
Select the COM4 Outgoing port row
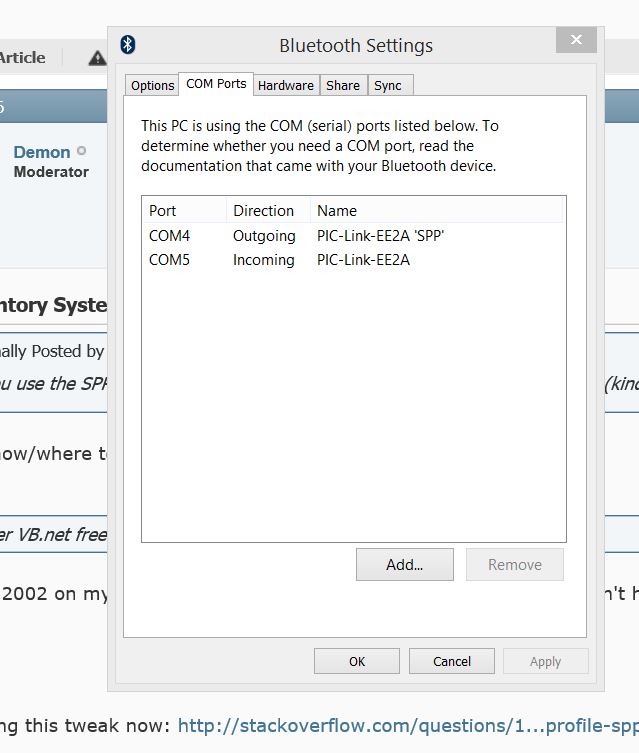point(296,236)
